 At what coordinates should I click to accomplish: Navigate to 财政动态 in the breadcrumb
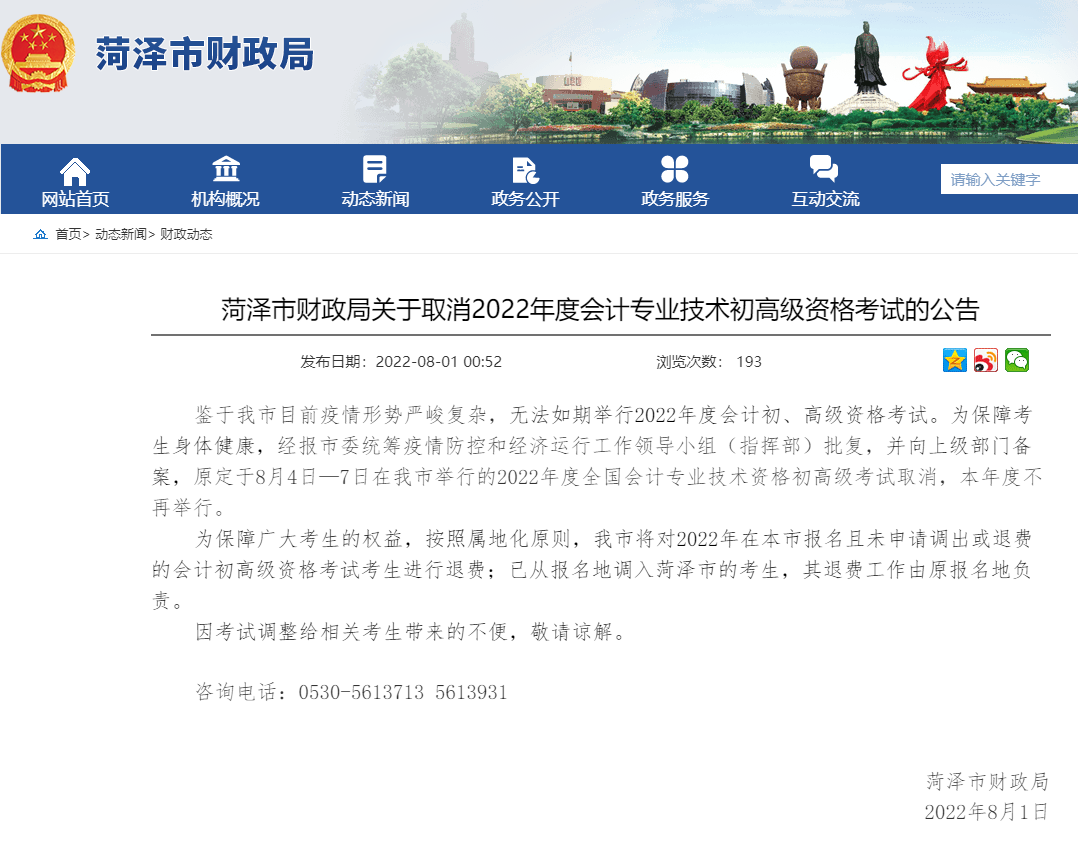tap(186, 235)
